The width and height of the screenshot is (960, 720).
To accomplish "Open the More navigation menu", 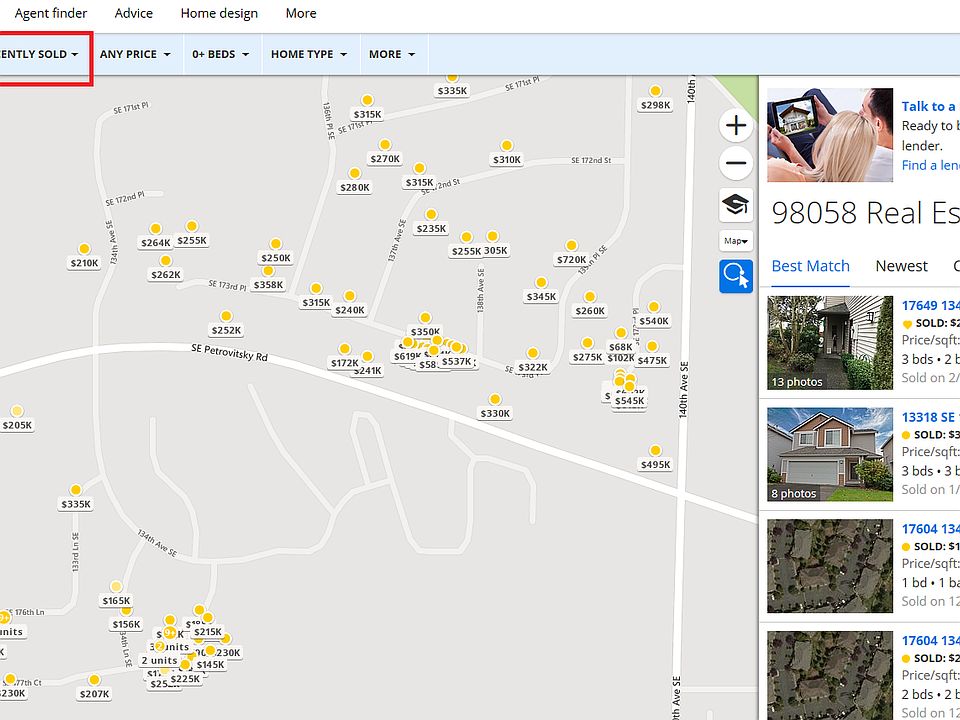I will point(301,13).
